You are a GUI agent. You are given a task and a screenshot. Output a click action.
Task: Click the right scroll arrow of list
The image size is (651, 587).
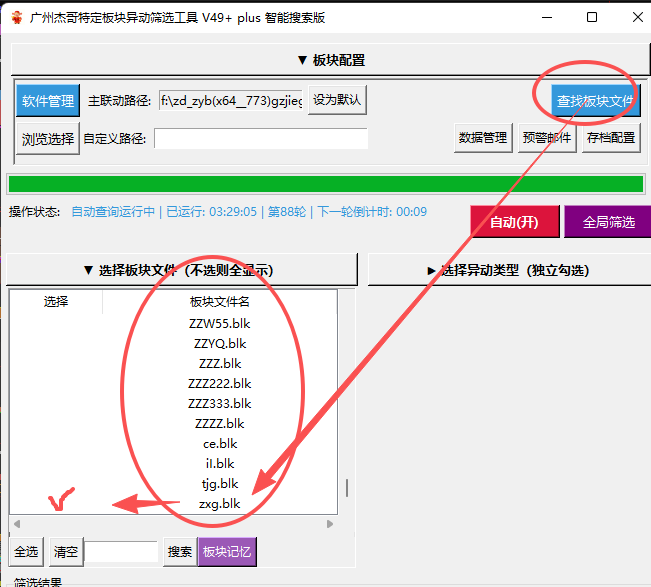330,524
